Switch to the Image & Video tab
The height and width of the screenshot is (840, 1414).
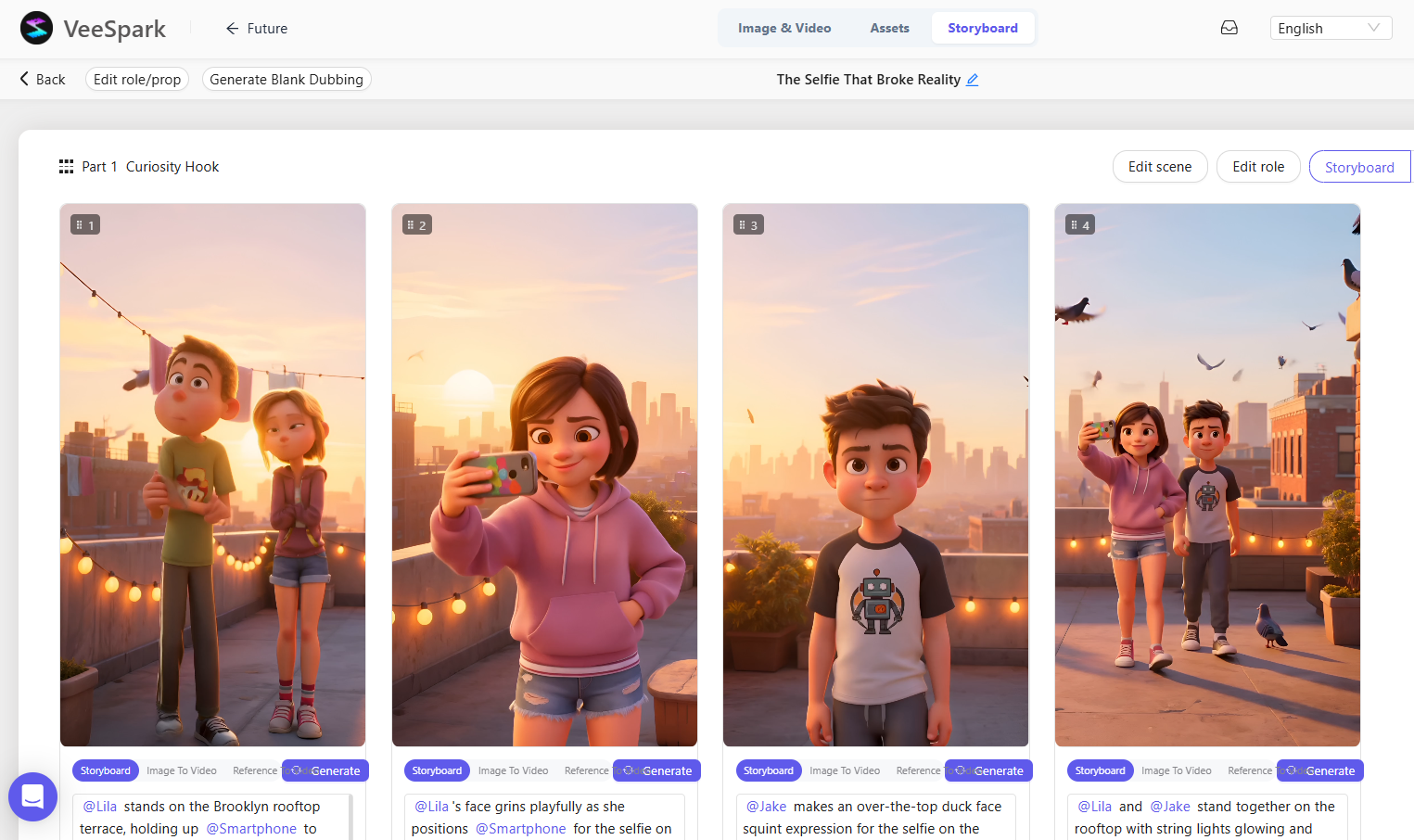(783, 28)
